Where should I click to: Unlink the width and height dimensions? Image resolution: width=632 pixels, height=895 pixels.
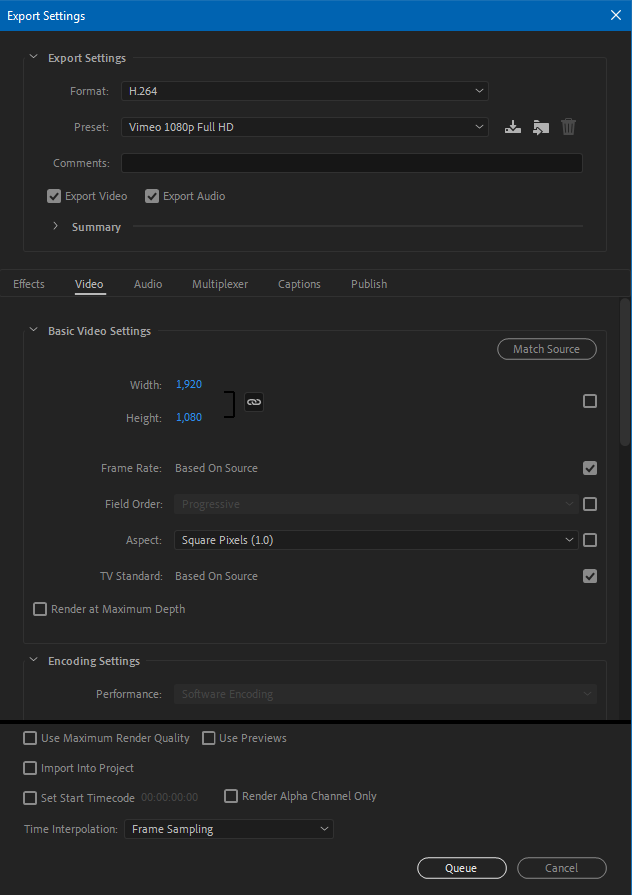point(253,401)
